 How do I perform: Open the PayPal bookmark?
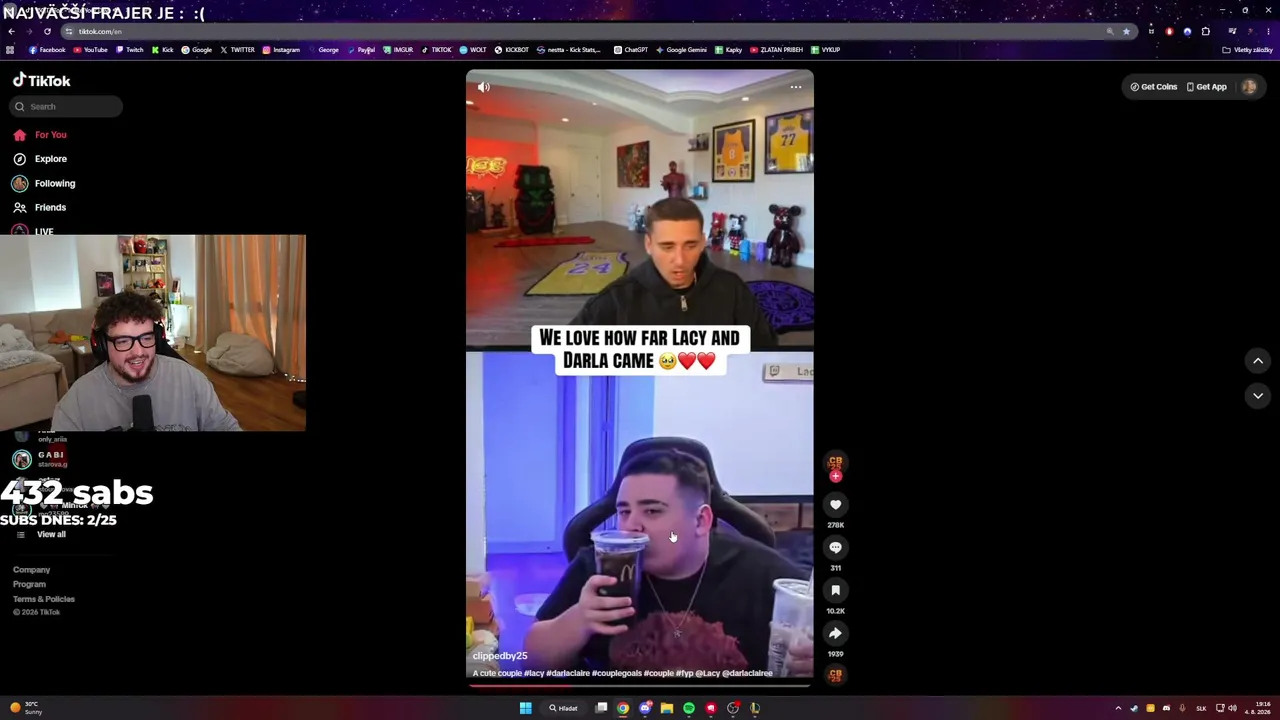coord(361,50)
